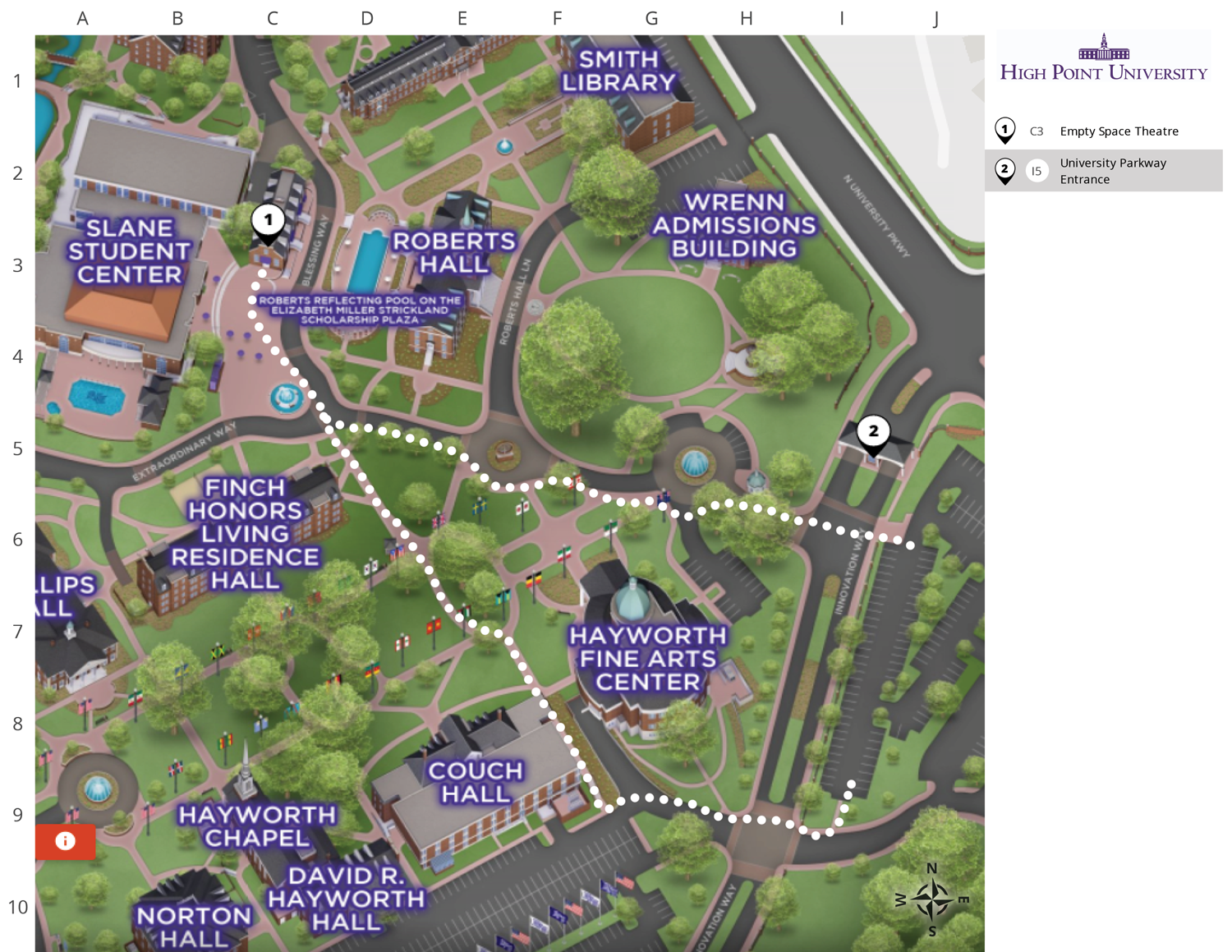This screenshot has height=952, width=1232.
Task: Click the I5 grid badge in legend
Action: [x=1037, y=171]
